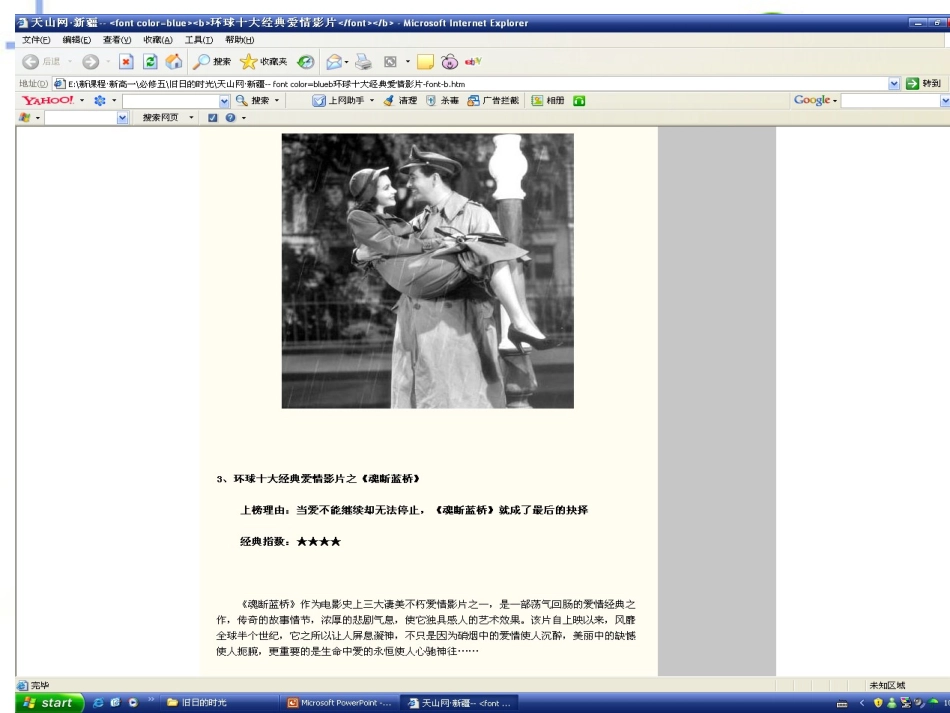Viewport: 950px width, 713px height.
Task: Switch to Microsoft PowerPoint in taskbar
Action: tap(339, 703)
